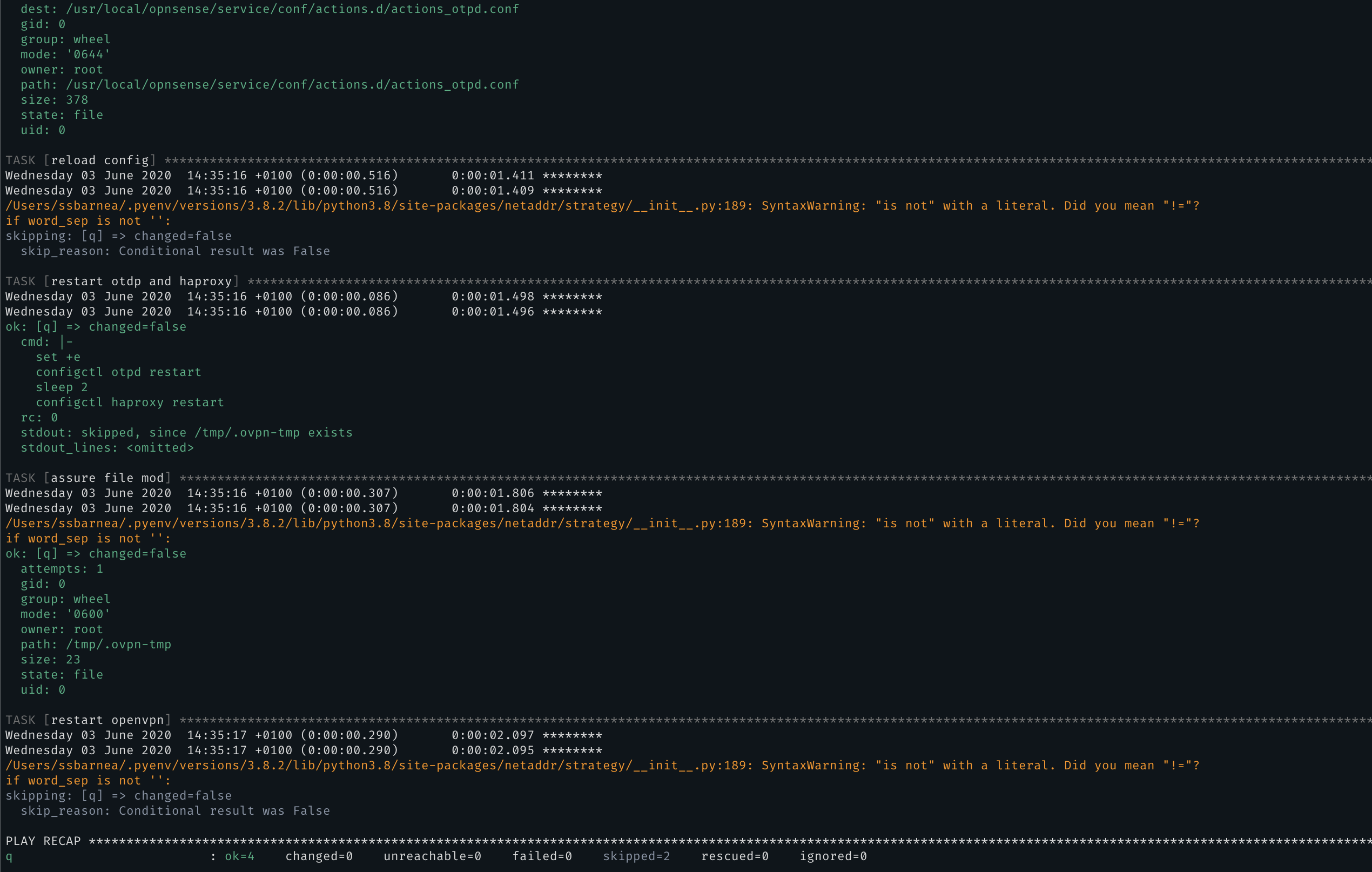Click the TASK [assure file mod] header

tap(88, 478)
